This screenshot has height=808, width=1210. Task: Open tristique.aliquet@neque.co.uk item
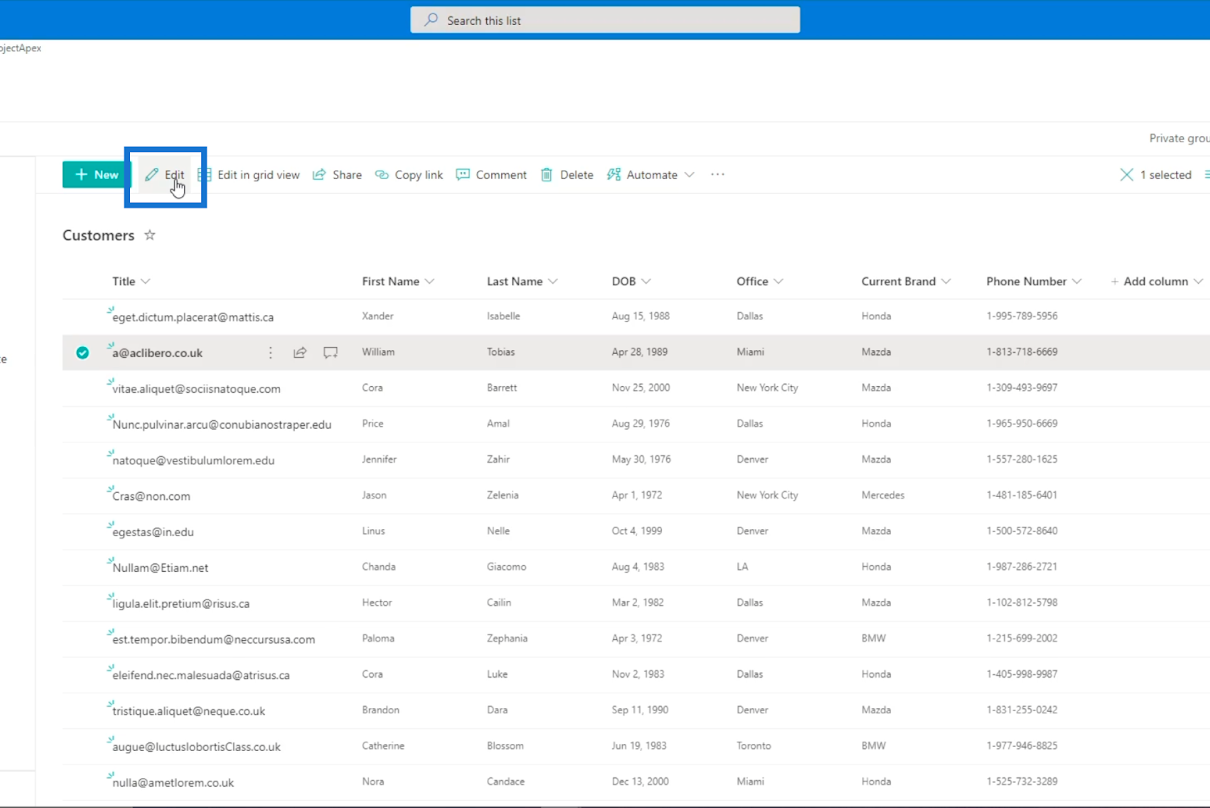(x=189, y=712)
